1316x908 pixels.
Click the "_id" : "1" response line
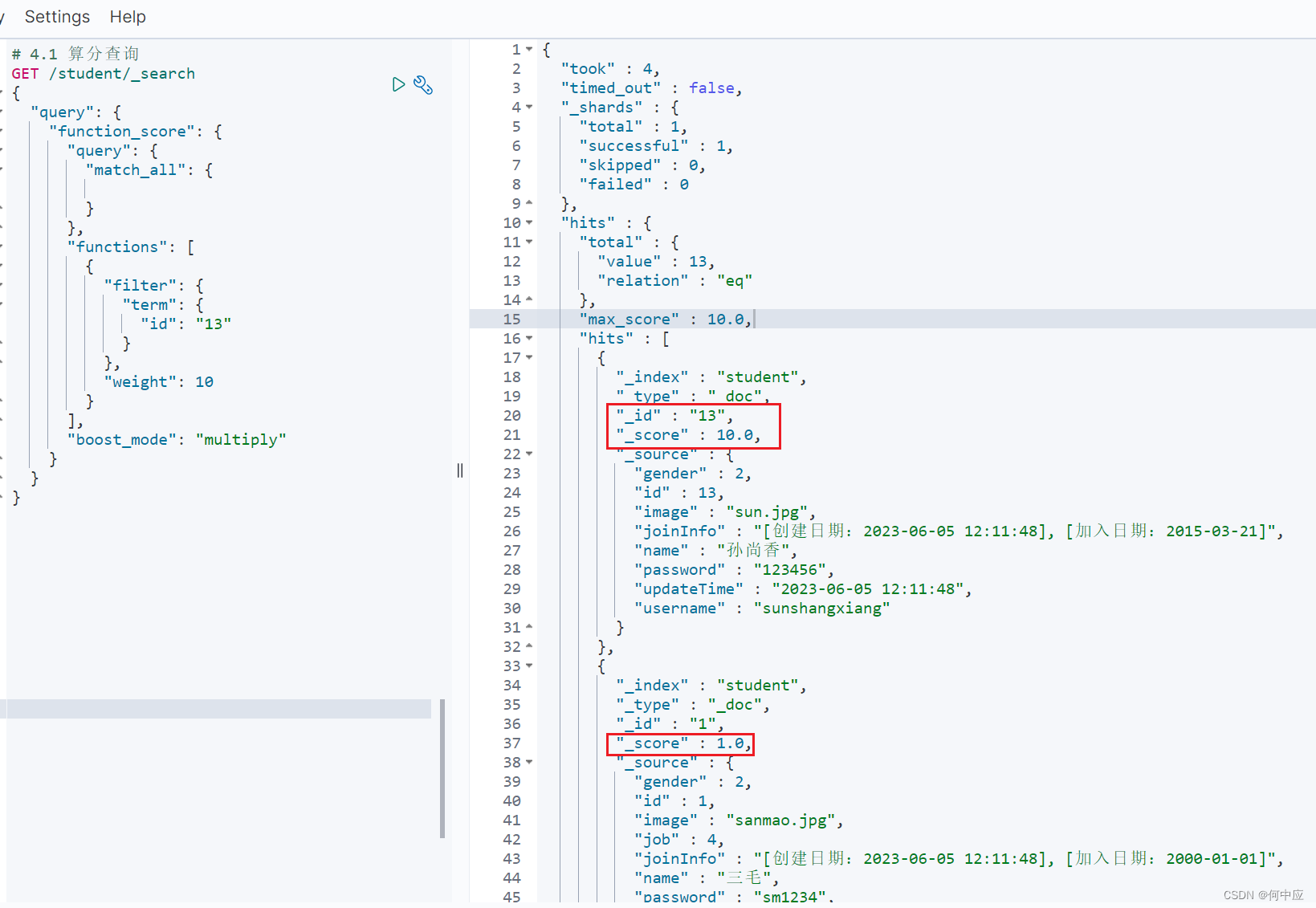670,723
